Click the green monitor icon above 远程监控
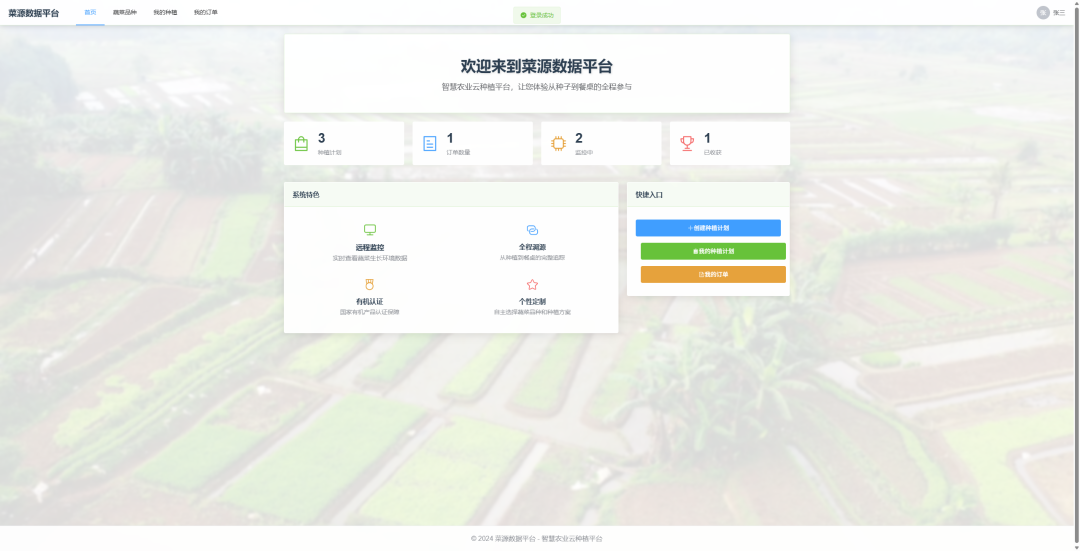Viewport: 1080px width, 551px height. click(370, 230)
